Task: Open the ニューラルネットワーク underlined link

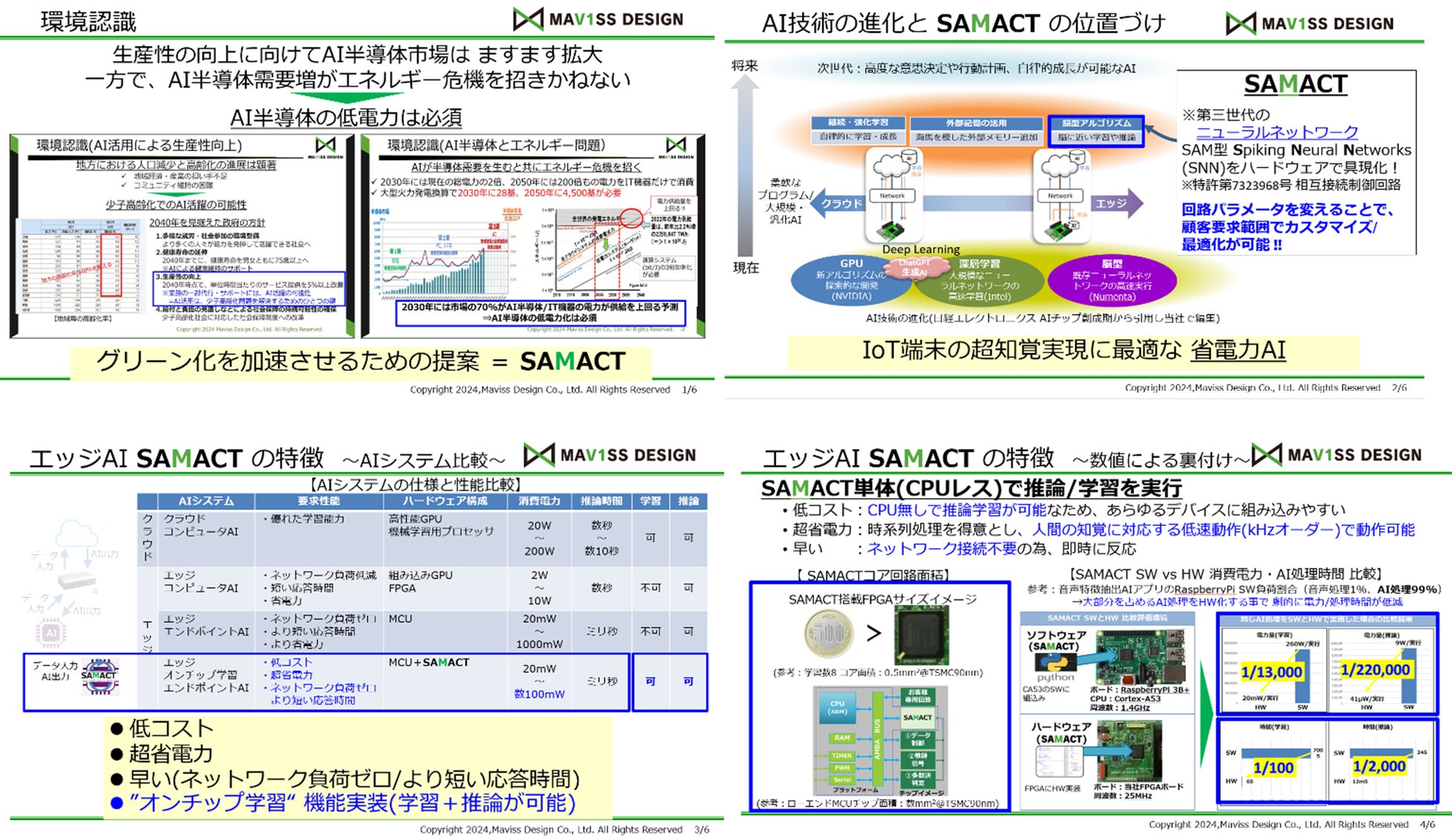Action: tap(1276, 132)
